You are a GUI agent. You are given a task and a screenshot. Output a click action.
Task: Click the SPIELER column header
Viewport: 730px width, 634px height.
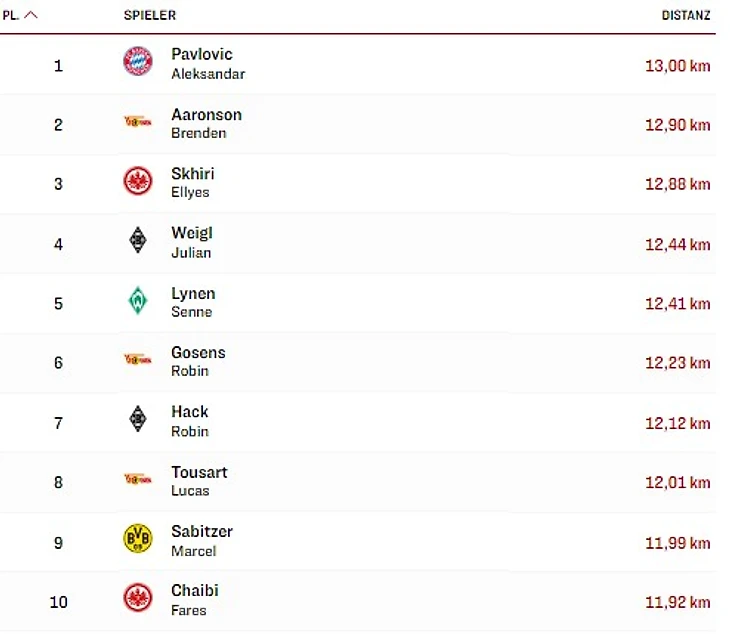click(x=150, y=16)
